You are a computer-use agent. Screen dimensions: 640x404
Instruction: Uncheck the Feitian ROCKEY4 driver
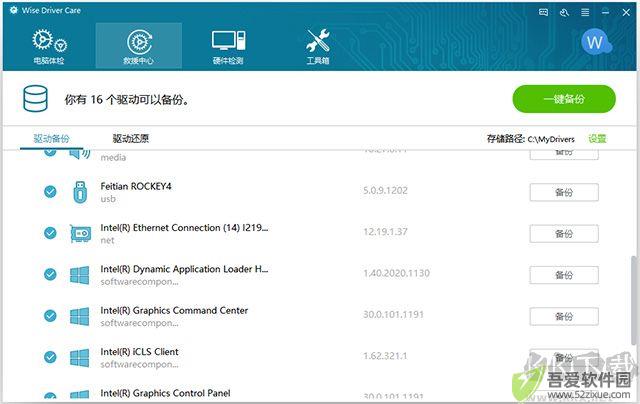click(x=50, y=191)
